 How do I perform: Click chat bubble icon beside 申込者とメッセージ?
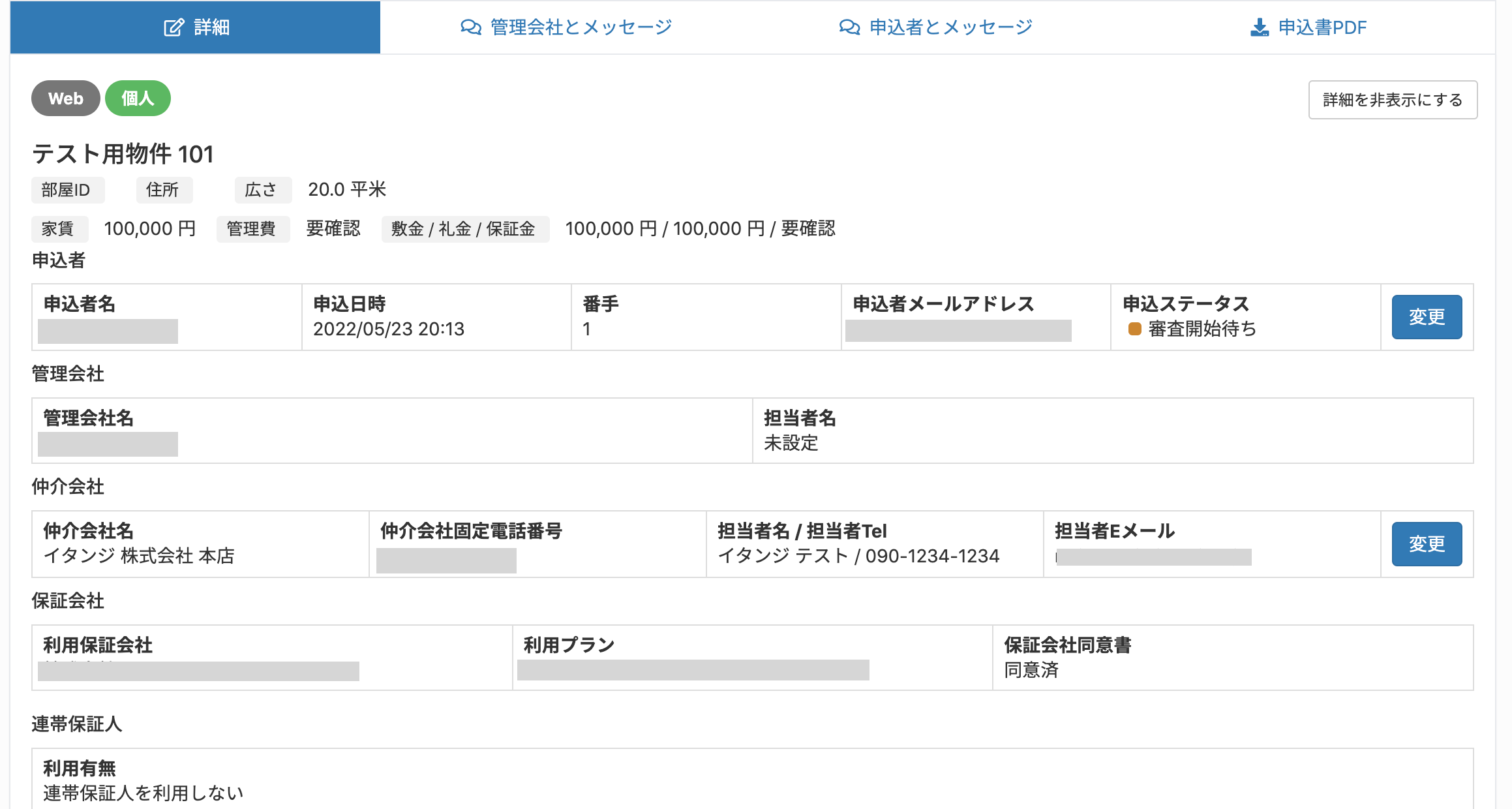pos(849,27)
